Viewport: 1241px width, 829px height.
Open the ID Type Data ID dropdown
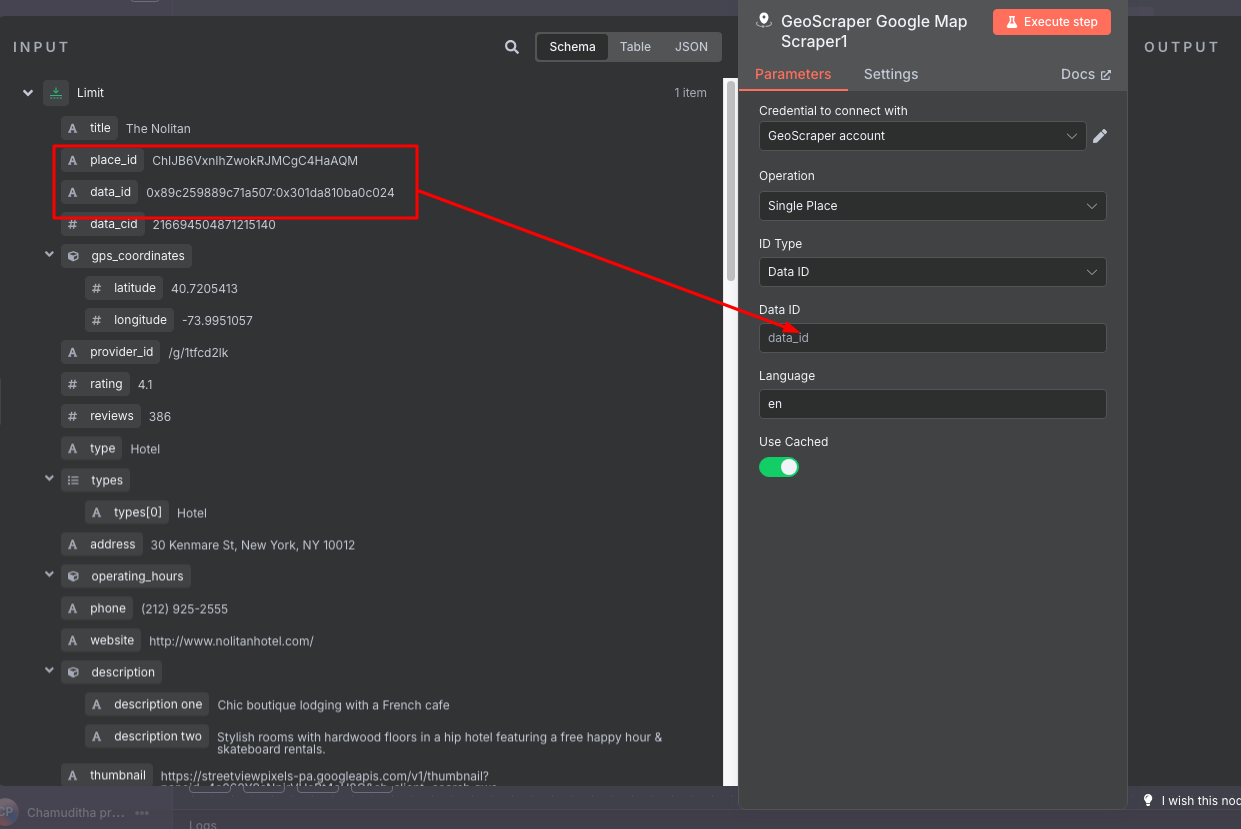(932, 272)
